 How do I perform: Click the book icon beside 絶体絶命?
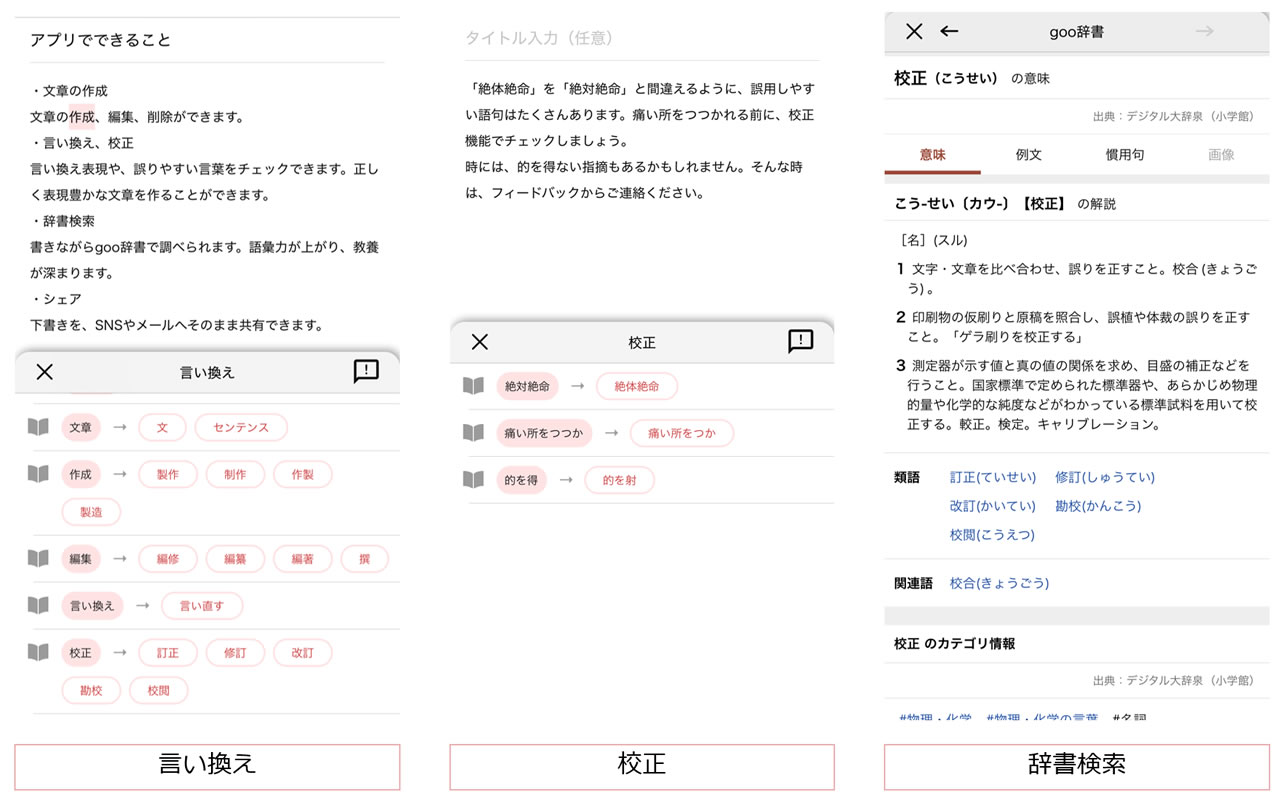[472, 384]
